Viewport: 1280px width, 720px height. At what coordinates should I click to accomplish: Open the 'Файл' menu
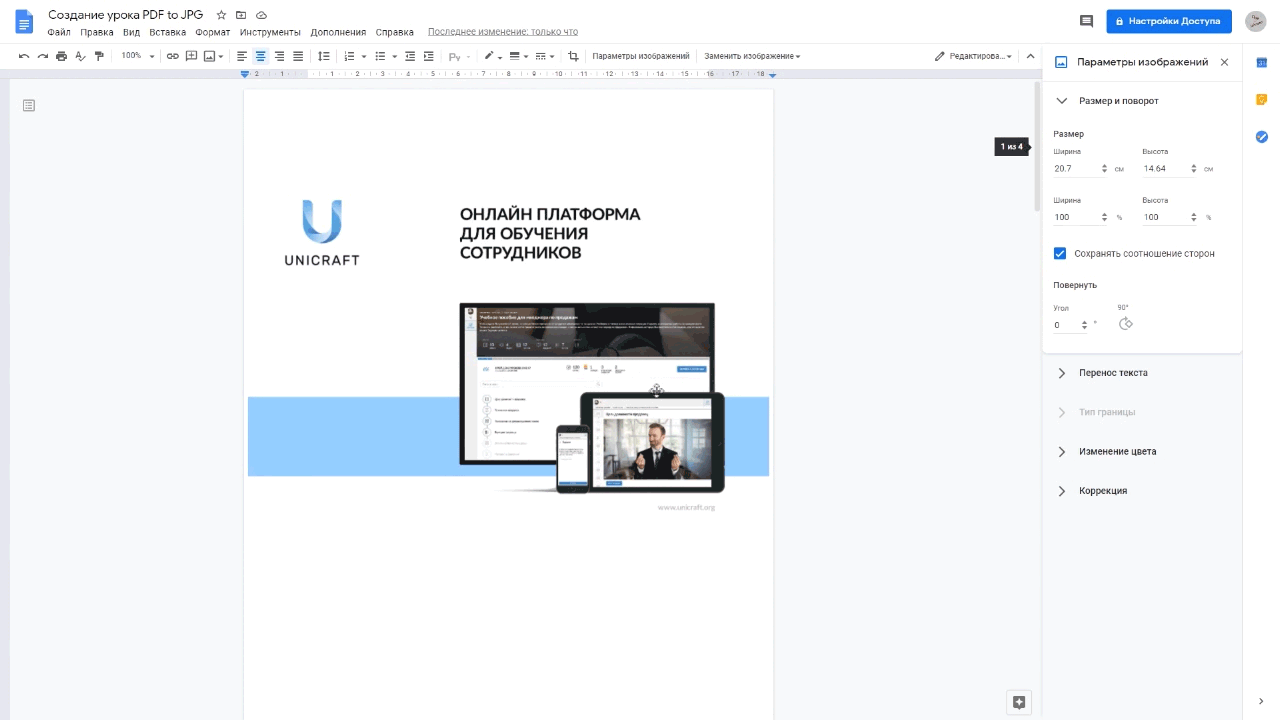coord(59,32)
